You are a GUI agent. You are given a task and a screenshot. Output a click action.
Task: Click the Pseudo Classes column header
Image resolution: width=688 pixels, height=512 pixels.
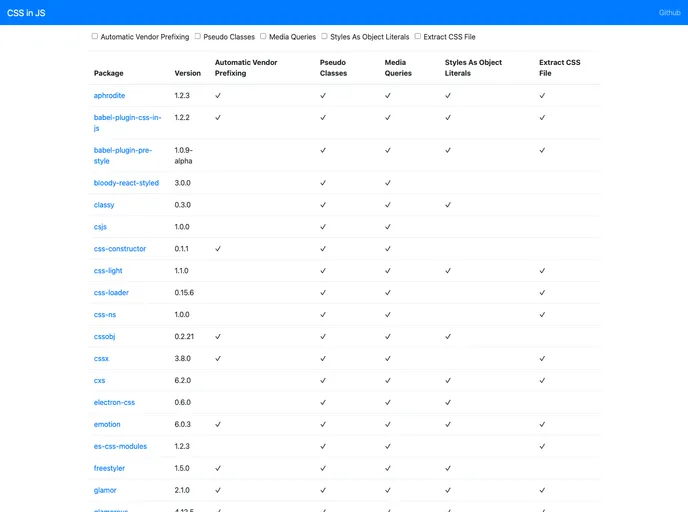(333, 68)
